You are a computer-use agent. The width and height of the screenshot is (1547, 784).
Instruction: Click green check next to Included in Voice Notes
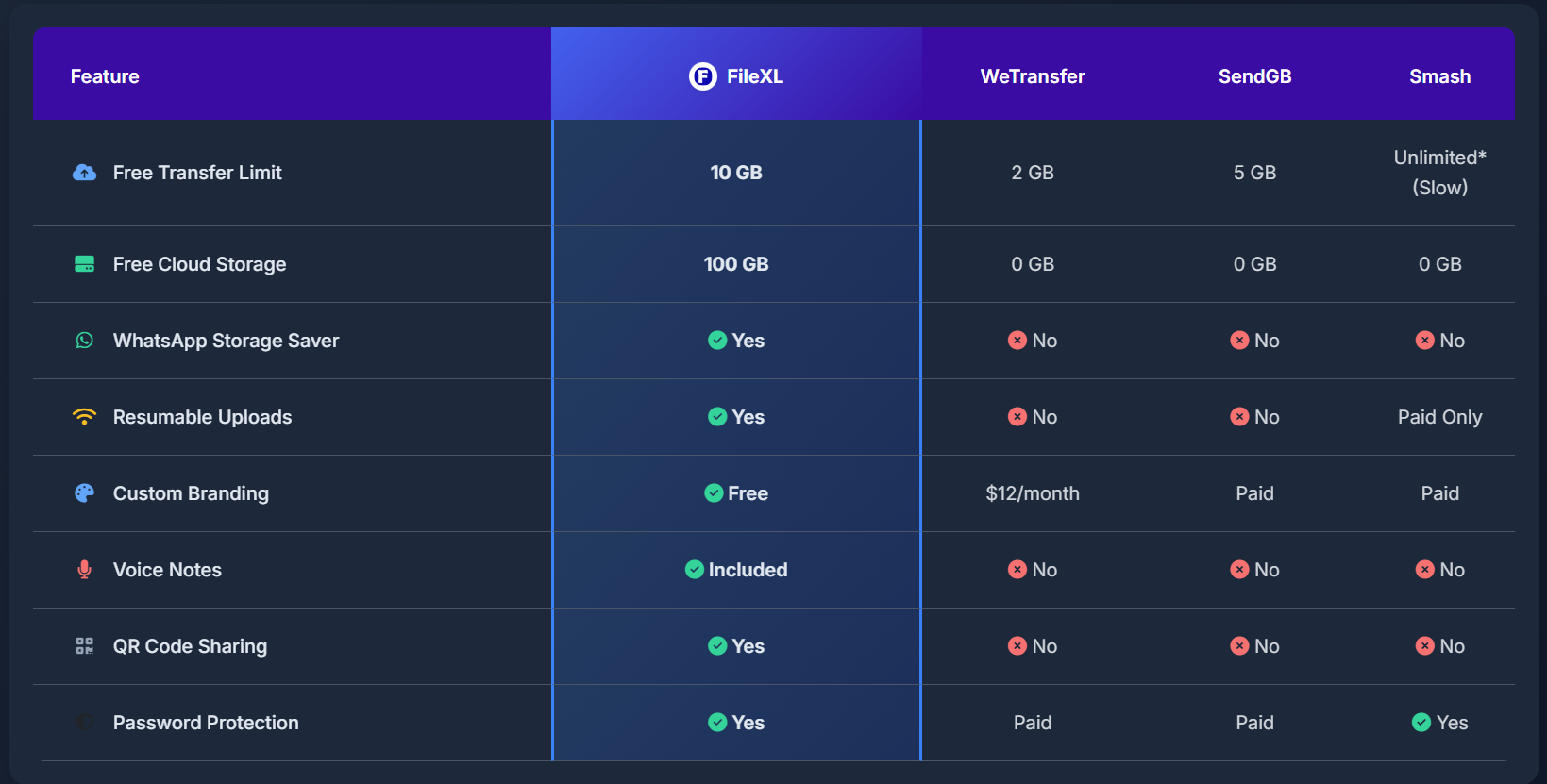[695, 570]
